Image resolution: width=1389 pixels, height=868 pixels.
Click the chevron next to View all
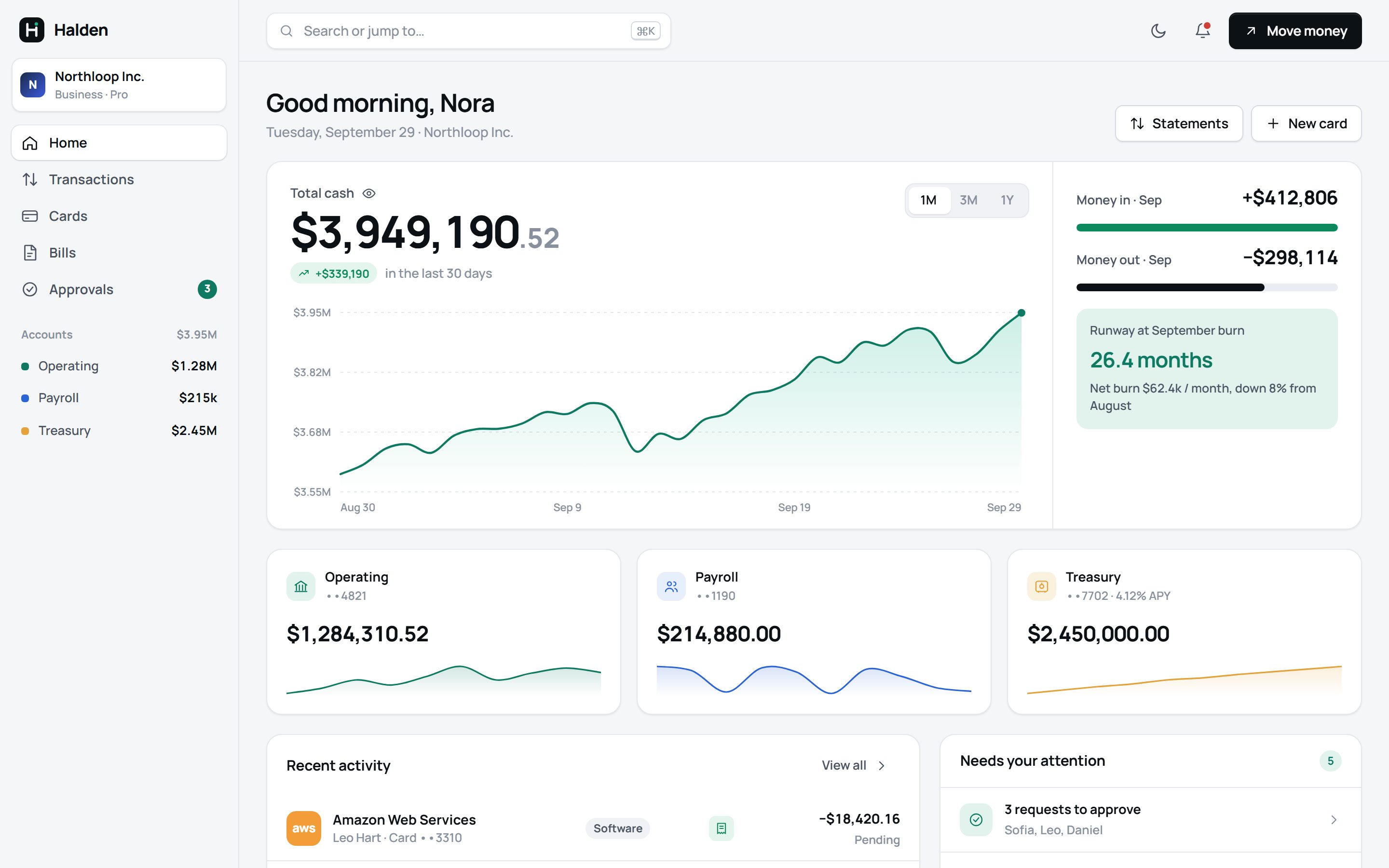882,766
